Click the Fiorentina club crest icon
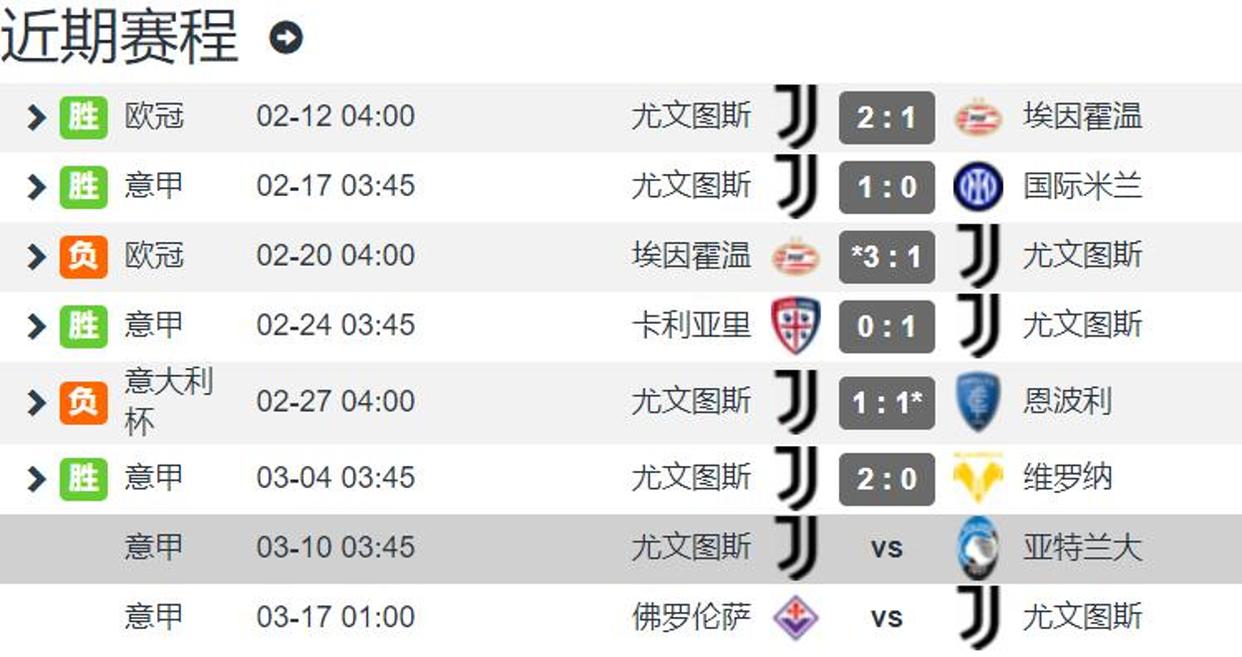 coord(795,617)
